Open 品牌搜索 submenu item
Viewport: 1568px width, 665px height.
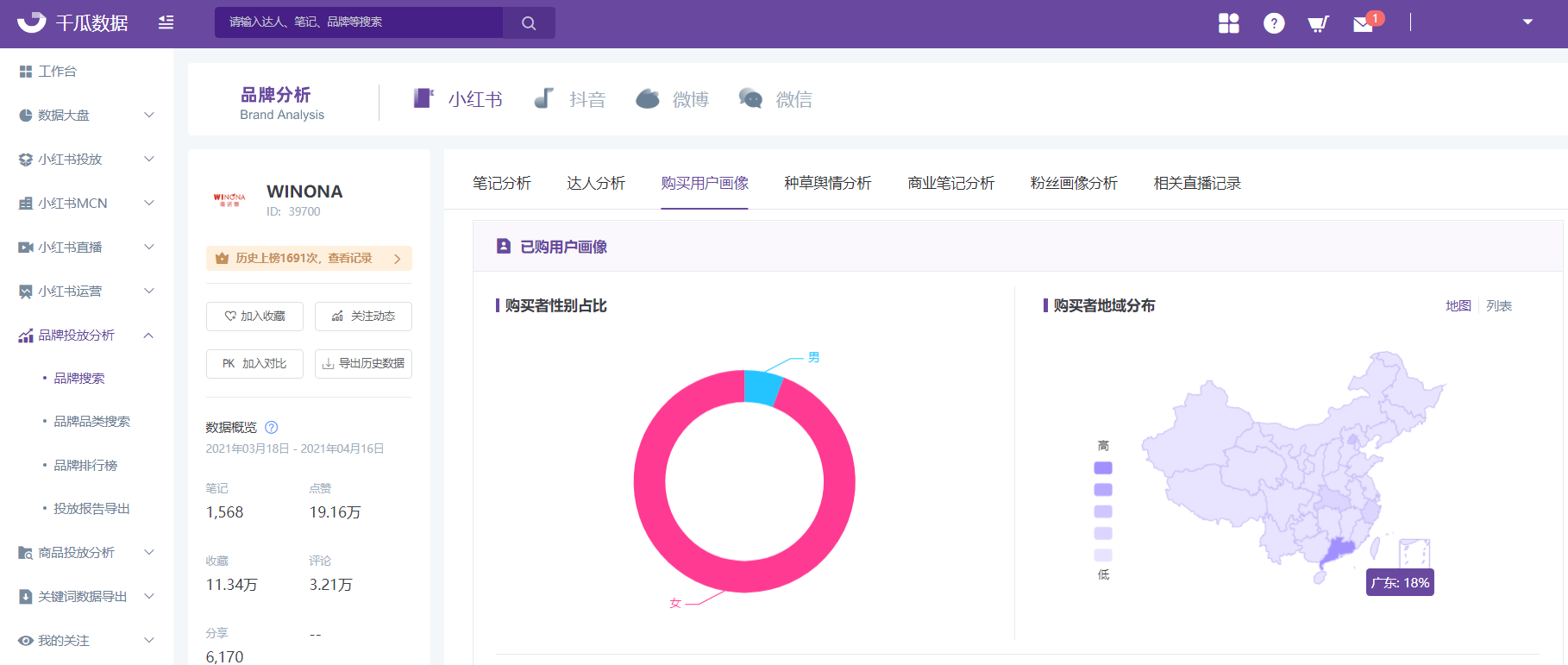(79, 379)
